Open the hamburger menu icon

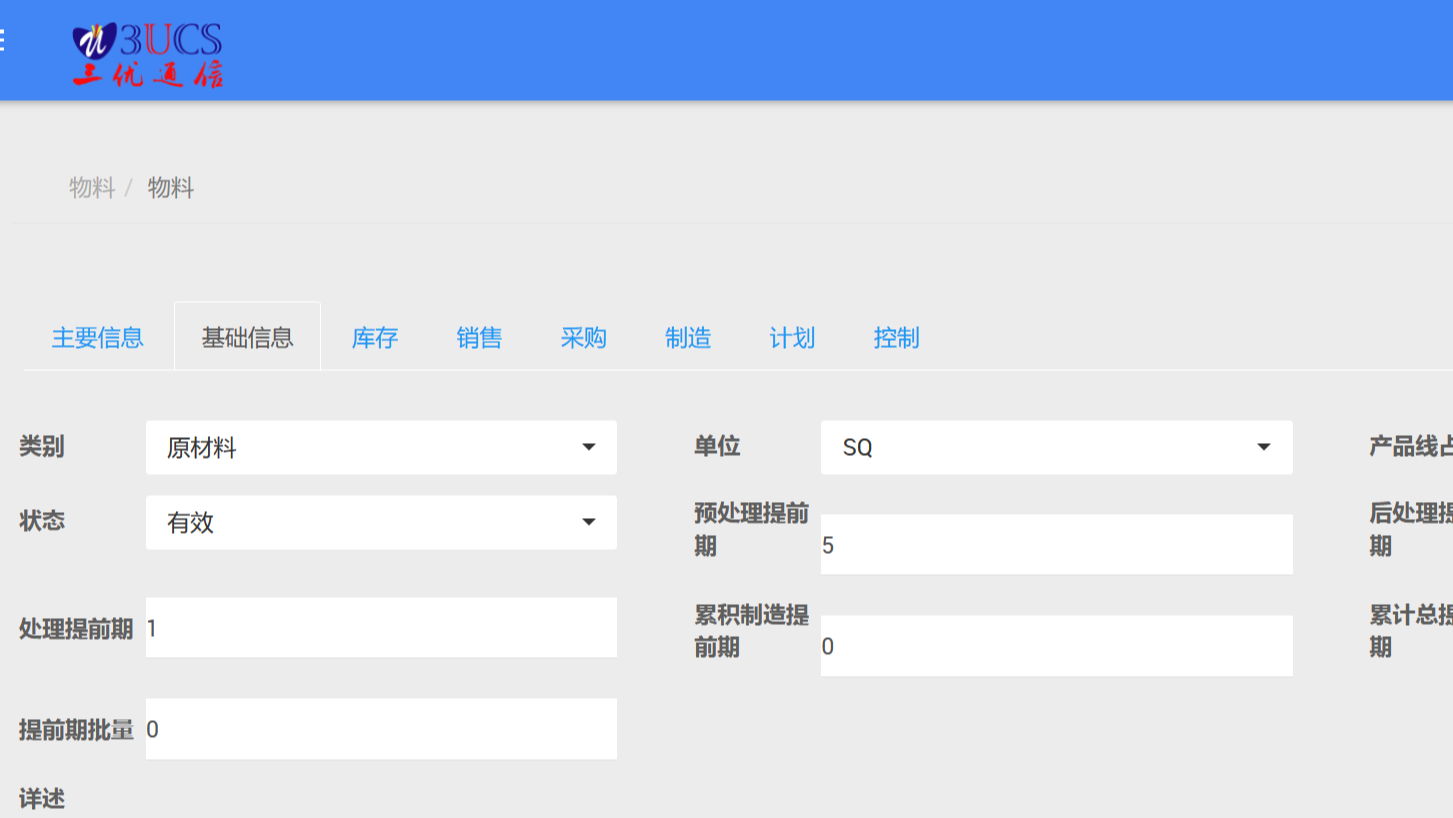3,41
